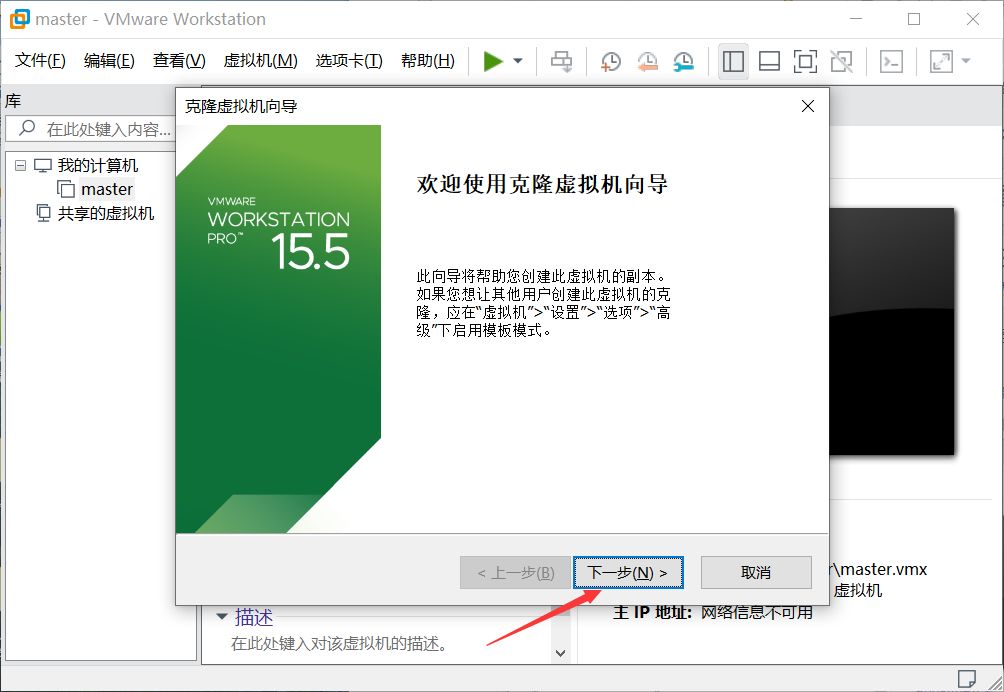This screenshot has height=692, width=1004.
Task: Take a snapshot of the virtual machine
Action: [x=610, y=61]
